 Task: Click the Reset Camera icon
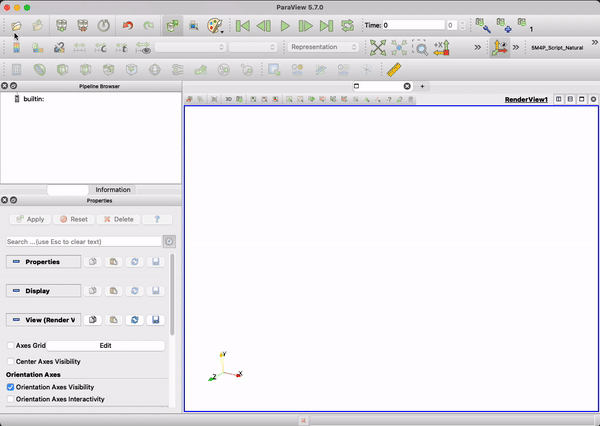[x=377, y=47]
